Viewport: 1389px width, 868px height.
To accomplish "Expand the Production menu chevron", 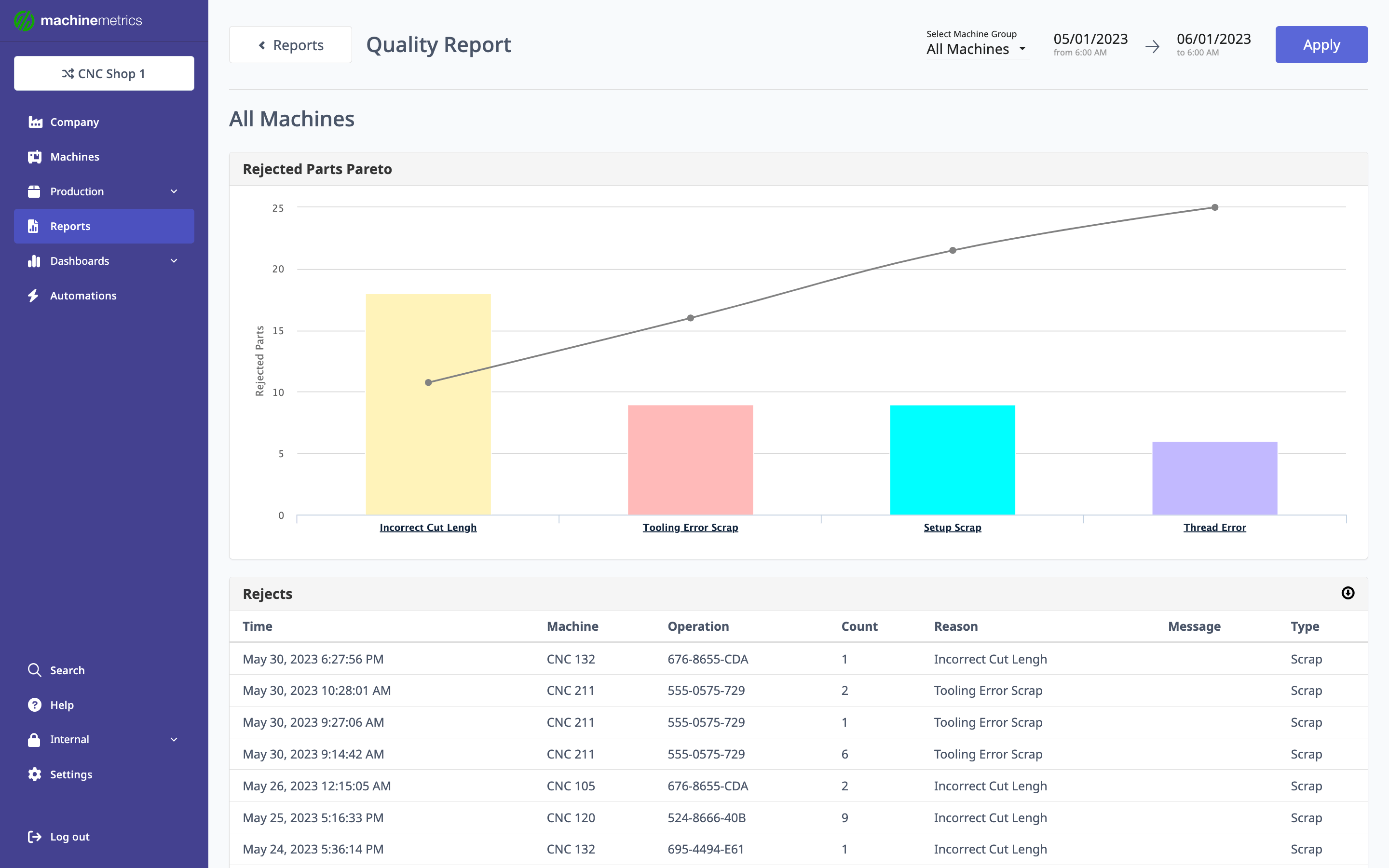I will [174, 192].
